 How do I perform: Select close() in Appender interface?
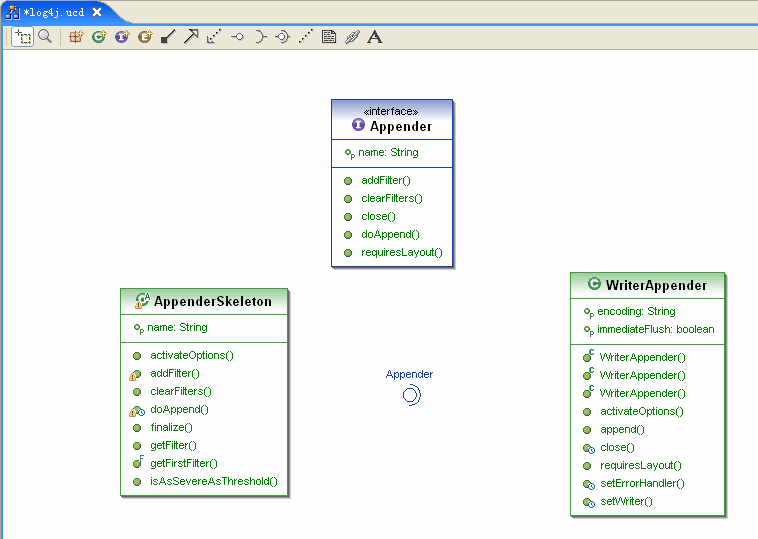click(378, 216)
